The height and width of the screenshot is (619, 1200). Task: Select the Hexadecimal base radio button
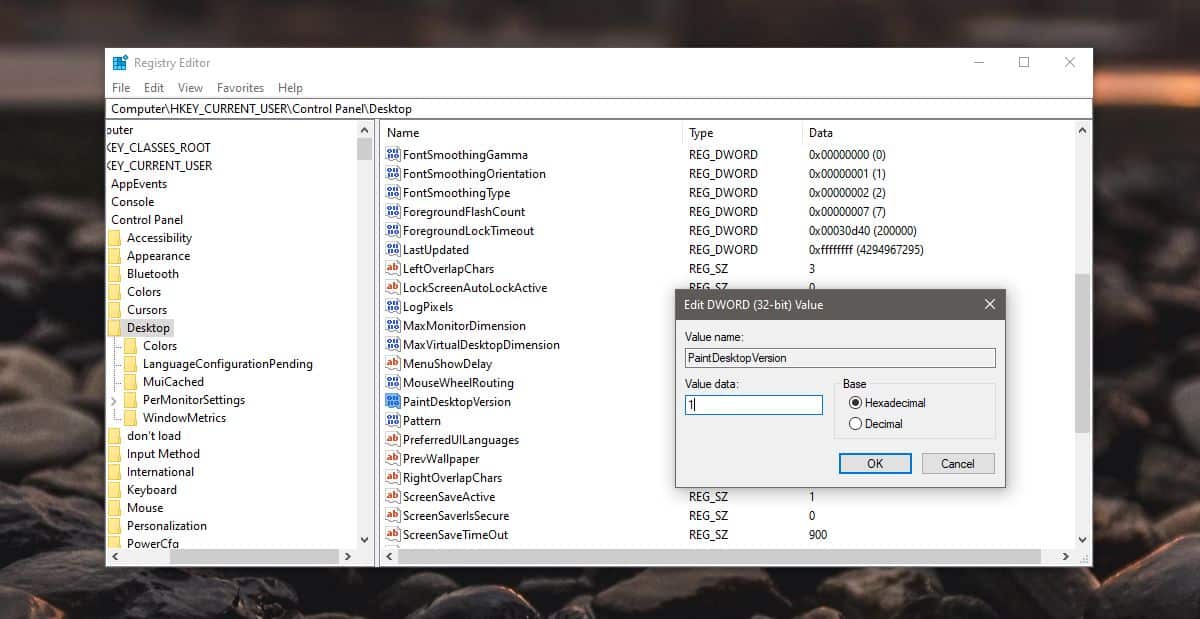pyautogui.click(x=855, y=402)
